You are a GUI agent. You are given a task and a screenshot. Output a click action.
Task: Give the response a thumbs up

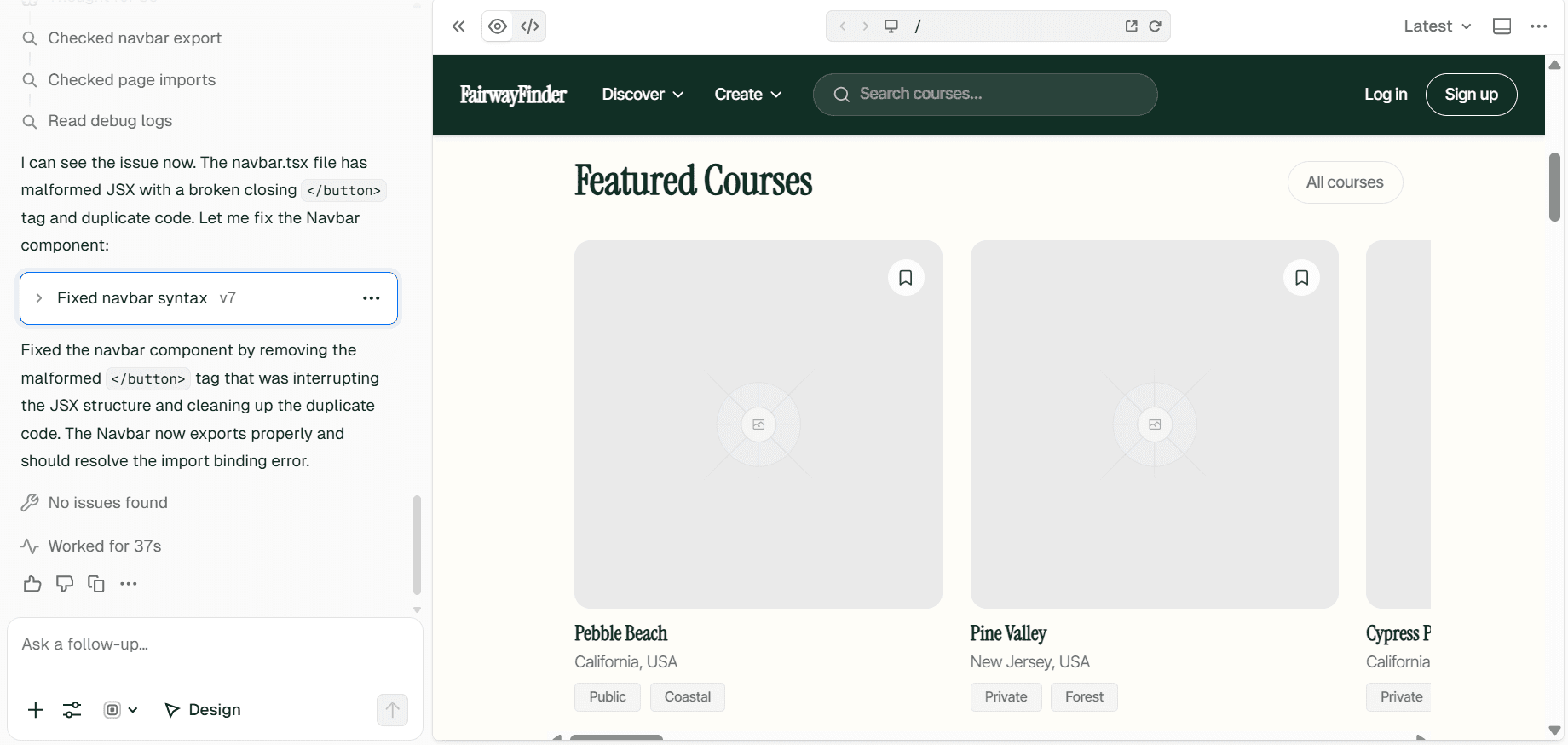click(32, 584)
